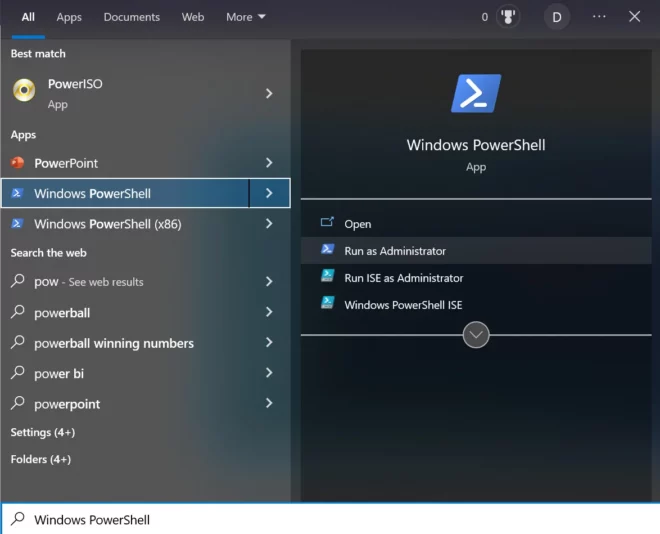Open the More dropdown filter
Image resolution: width=660 pixels, height=534 pixels.
245,17
